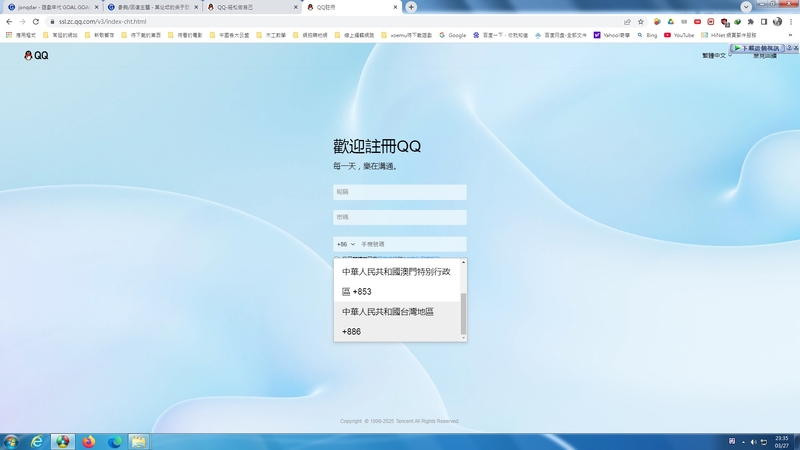Open the Yahoo bookmark

(612, 35)
